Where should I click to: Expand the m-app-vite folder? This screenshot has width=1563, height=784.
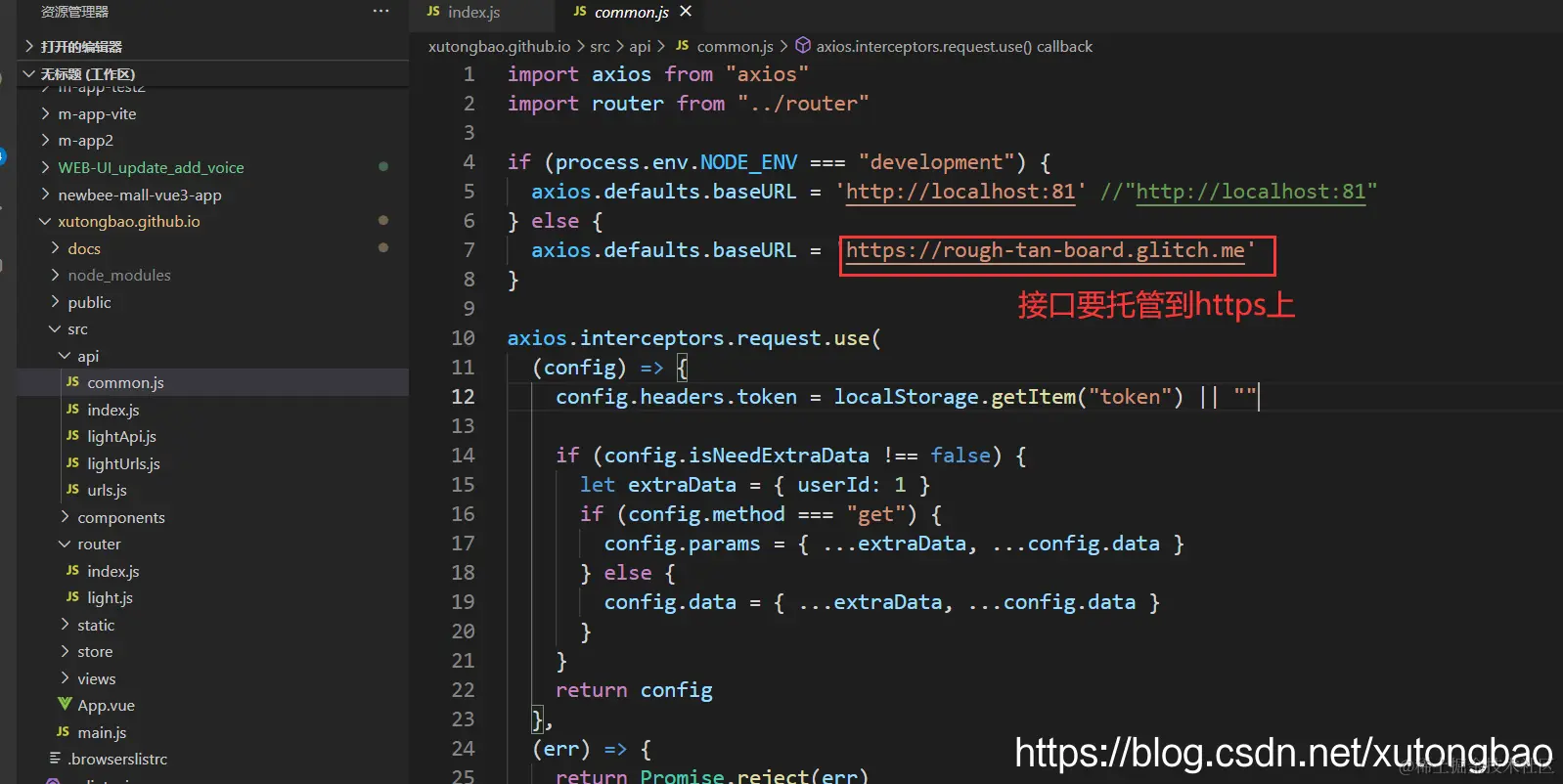(x=97, y=114)
